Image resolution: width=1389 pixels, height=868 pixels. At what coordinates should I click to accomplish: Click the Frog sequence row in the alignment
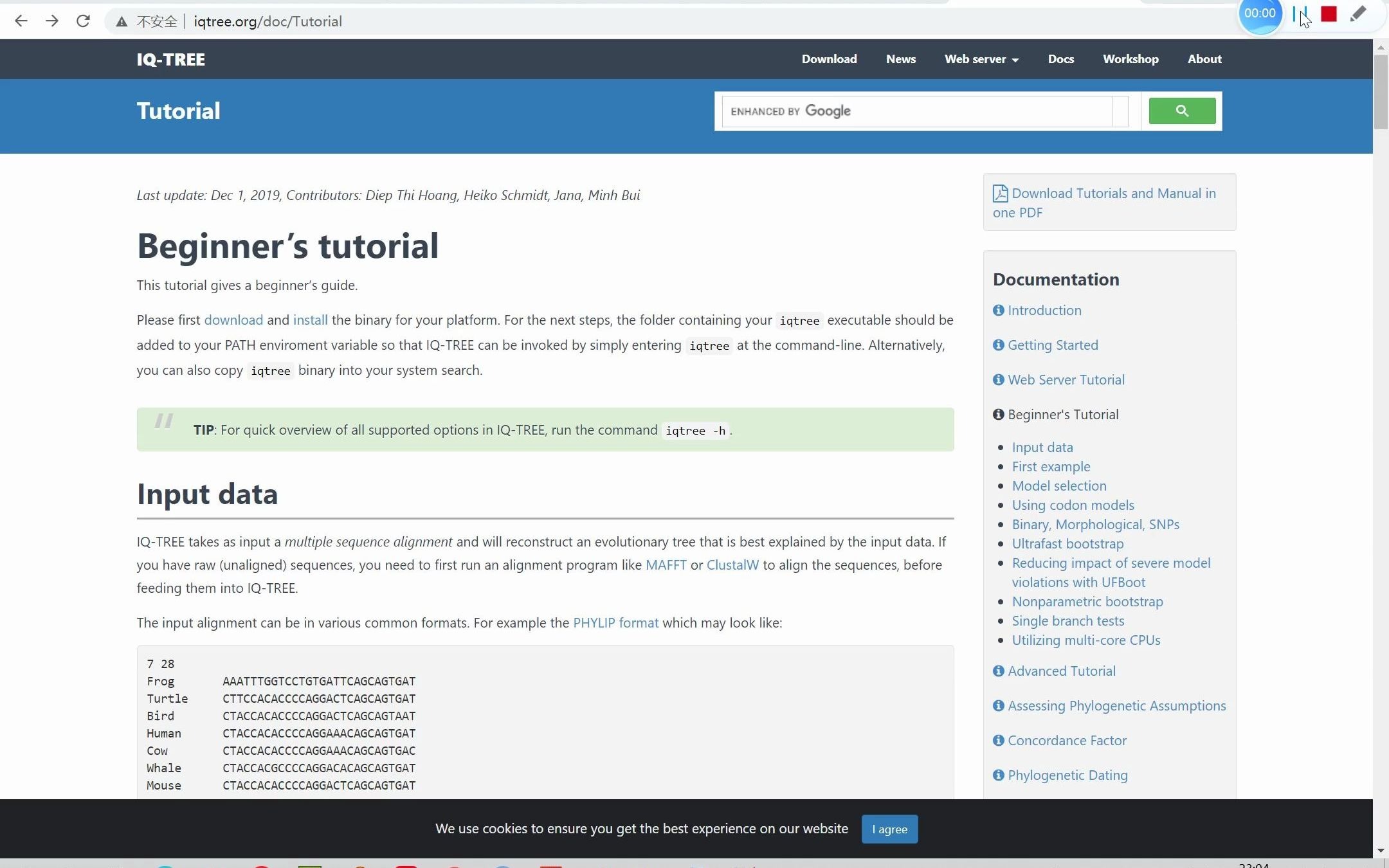click(281, 682)
